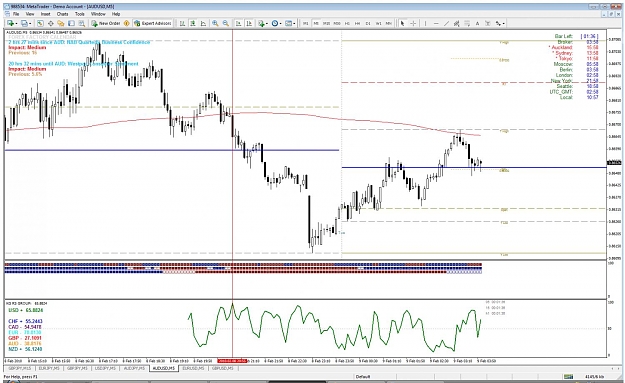625x383 pixels.
Task: Select the H4 timeframe button
Action: tap(358, 24)
